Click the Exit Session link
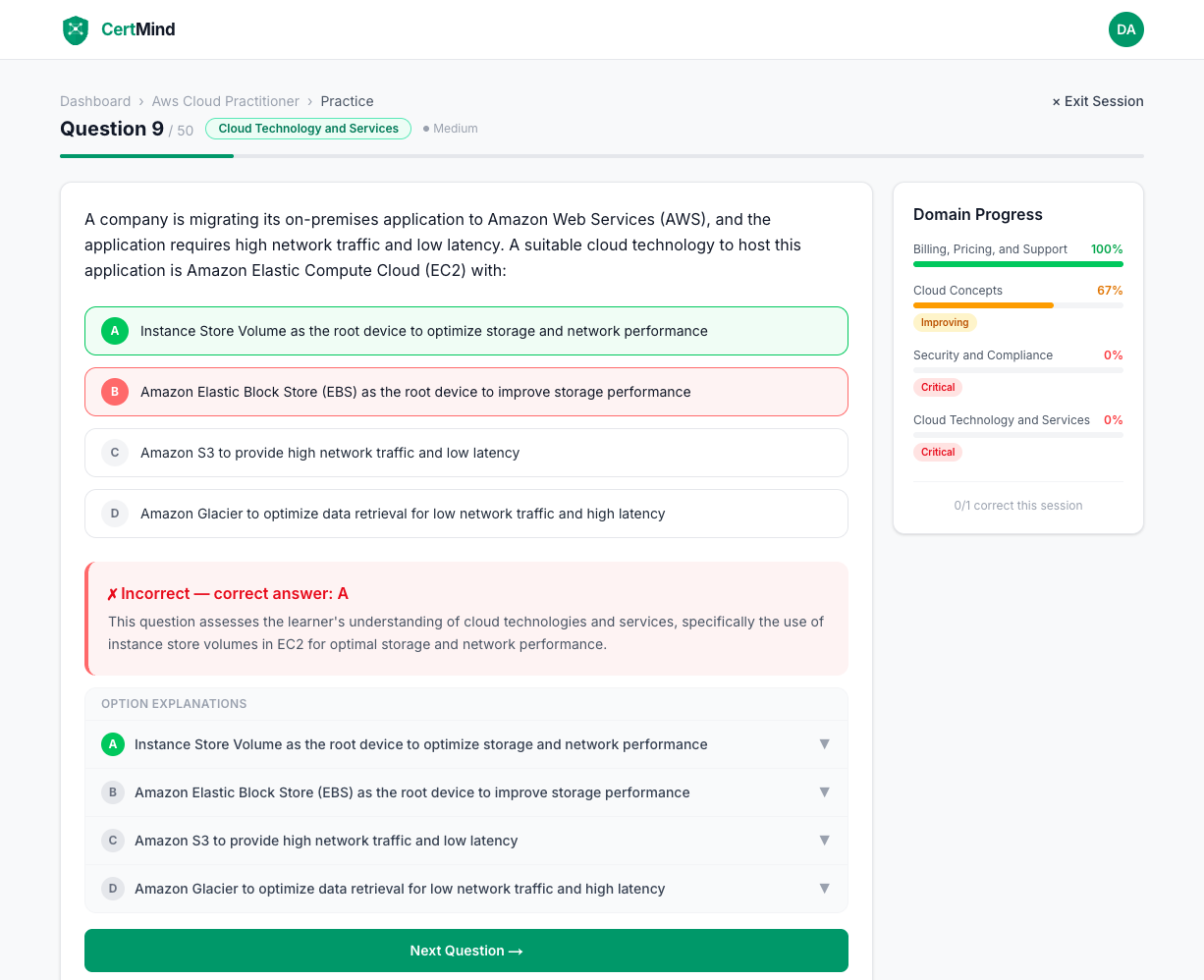The image size is (1204, 980). (x=1098, y=101)
